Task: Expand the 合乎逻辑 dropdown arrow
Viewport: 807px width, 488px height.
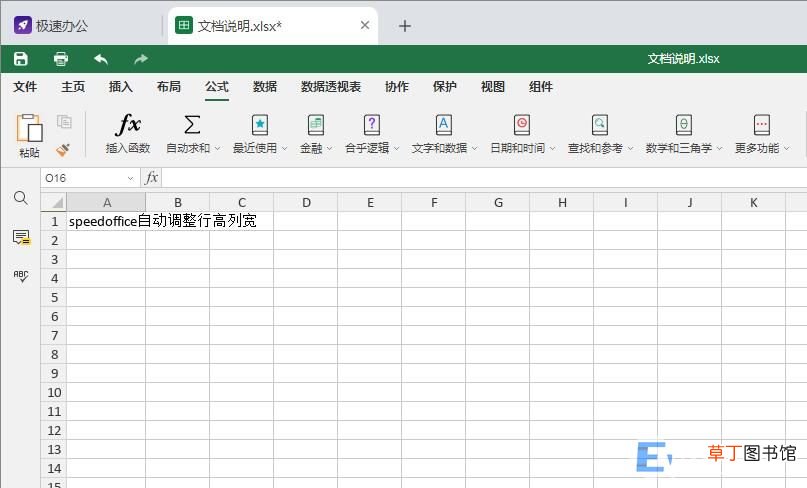Action: tap(397, 148)
